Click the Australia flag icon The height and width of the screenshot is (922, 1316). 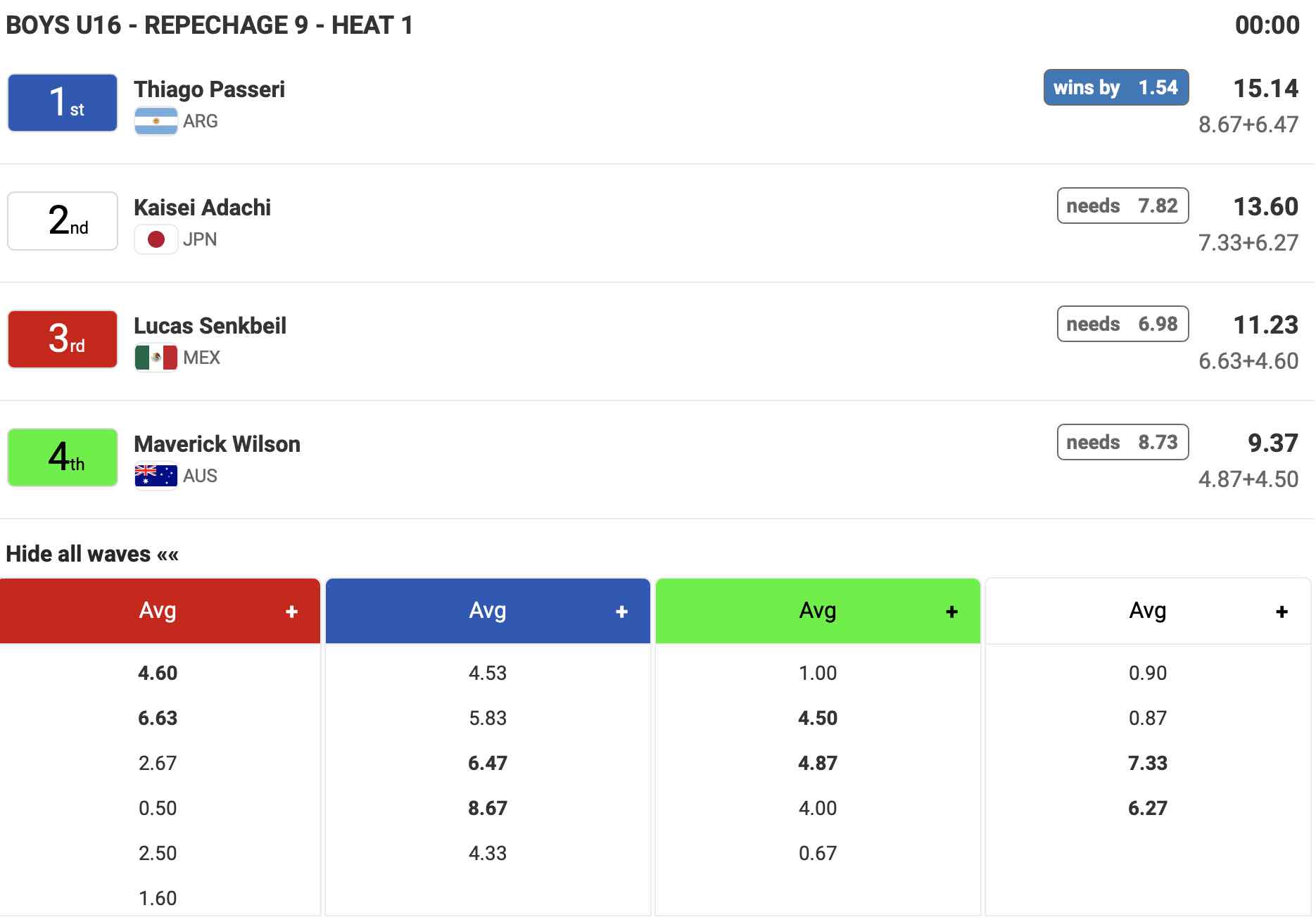(156, 476)
